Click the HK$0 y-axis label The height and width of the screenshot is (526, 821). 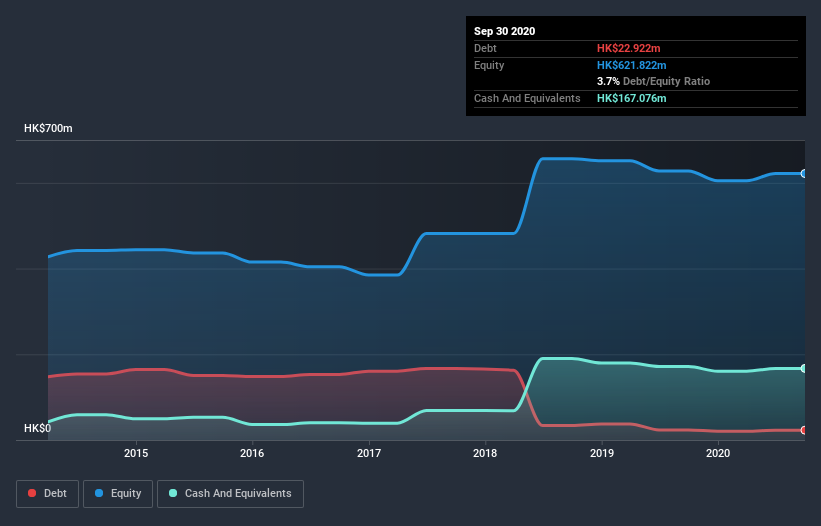click(x=38, y=428)
